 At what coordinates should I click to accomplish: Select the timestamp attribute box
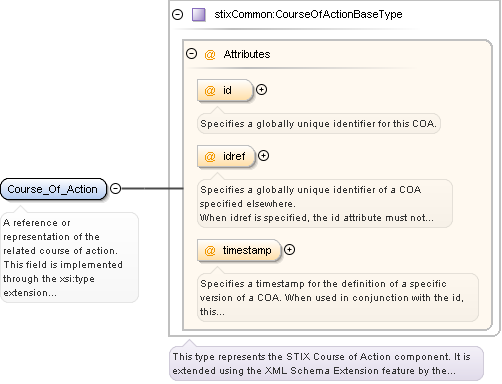point(239,250)
